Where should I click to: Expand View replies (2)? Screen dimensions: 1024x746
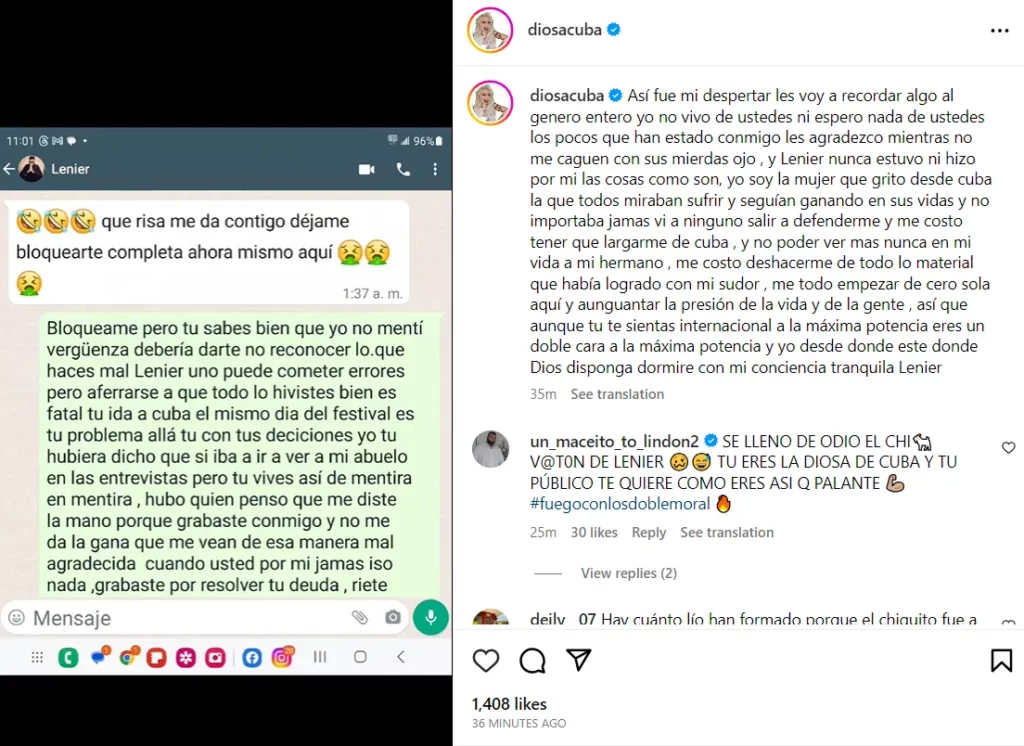pos(628,573)
